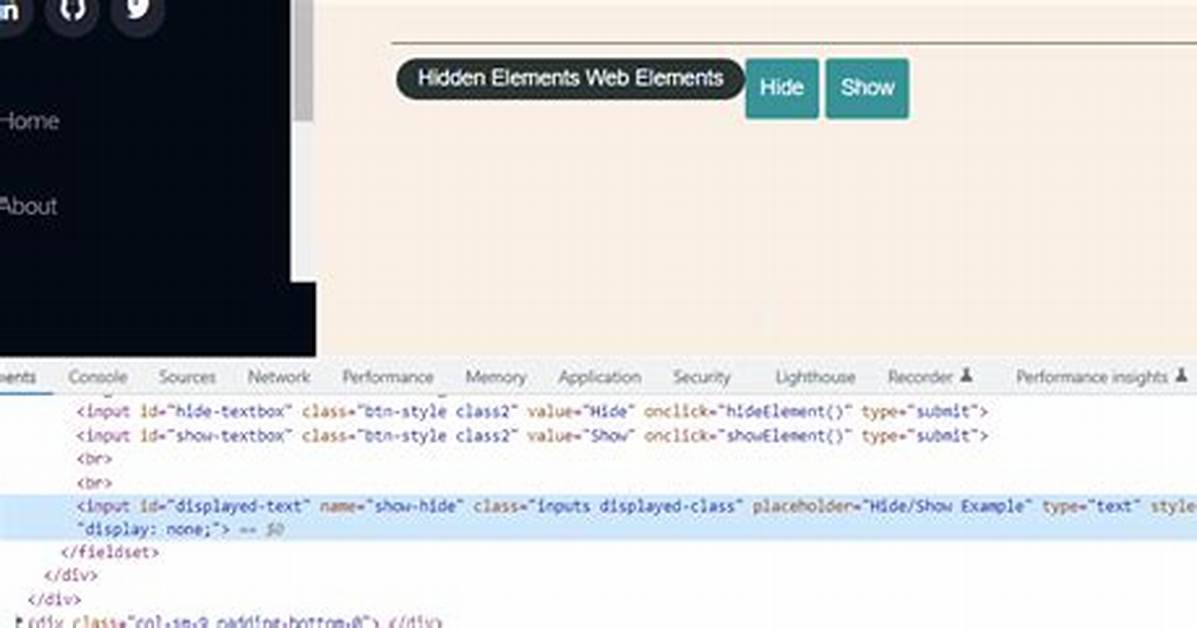Switch to the Sources tab
1197x628 pixels.
click(187, 377)
